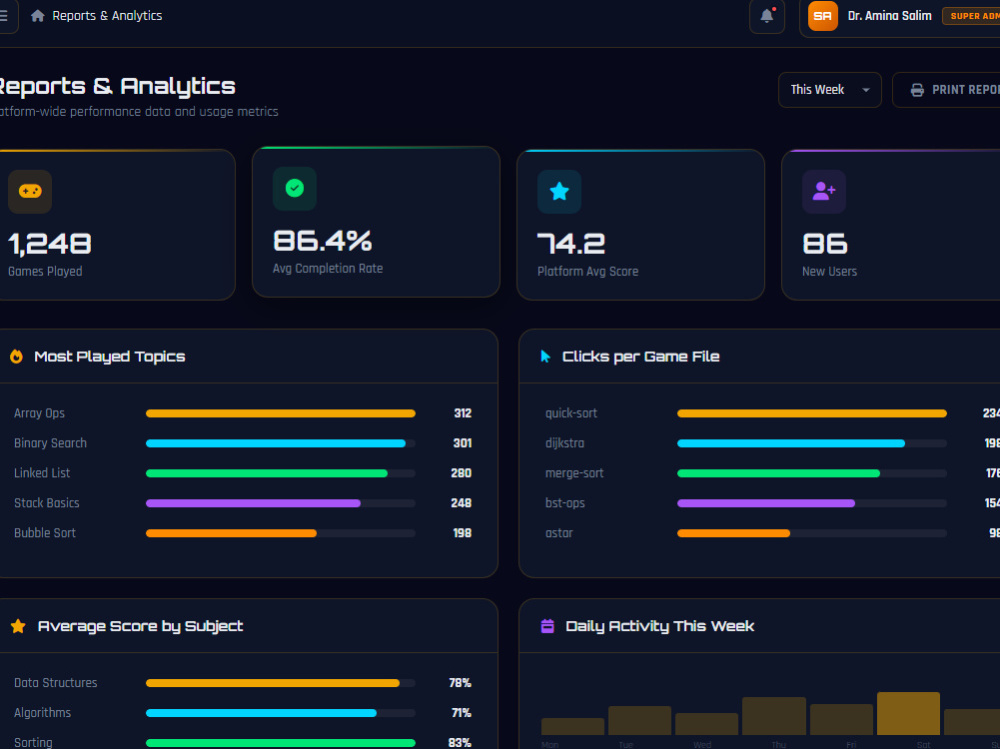The width and height of the screenshot is (1000, 749).
Task: Click the home icon in breadcrumb
Action: [x=38, y=16]
